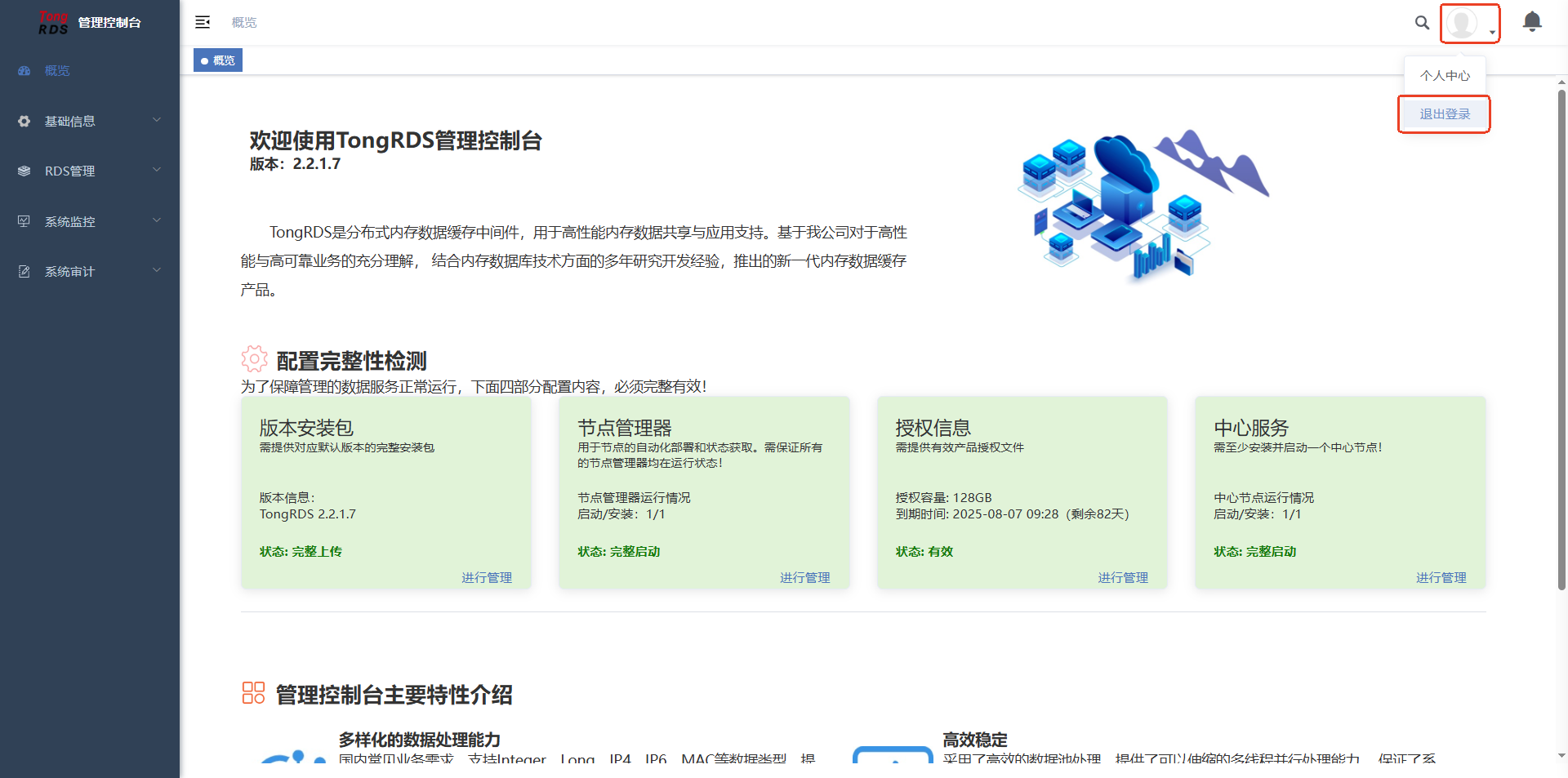Screen dimensions: 1568x778
Task: Click the 管理控制台 title in the sidebar
Action: coord(109,23)
